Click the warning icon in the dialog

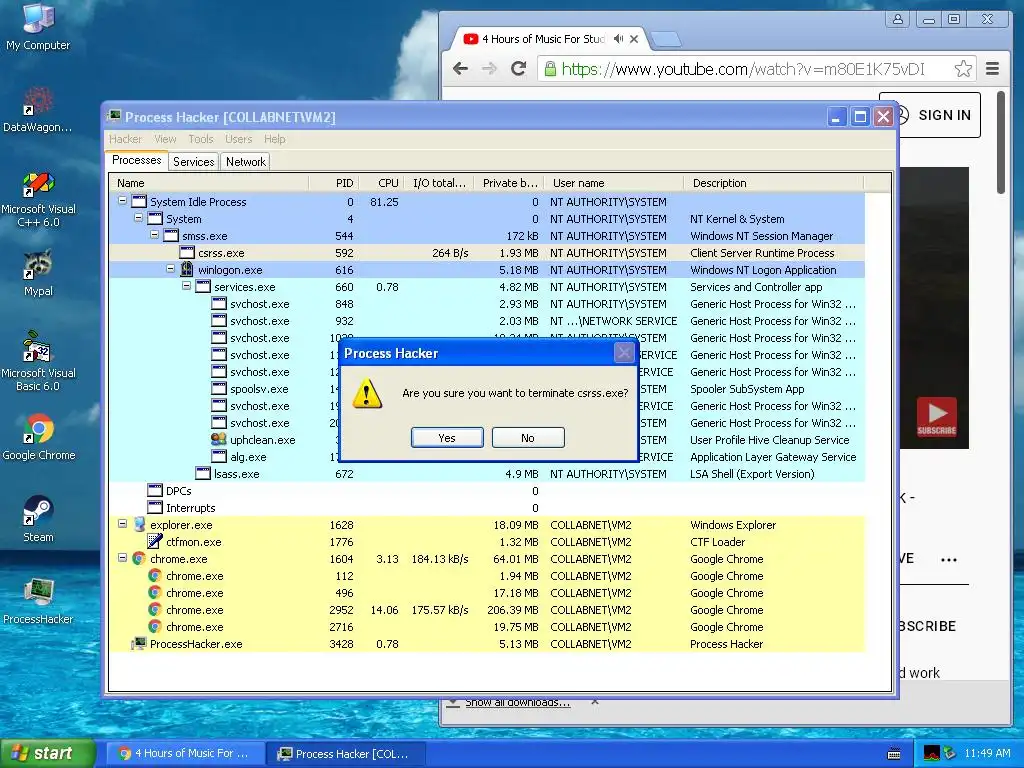click(x=366, y=393)
